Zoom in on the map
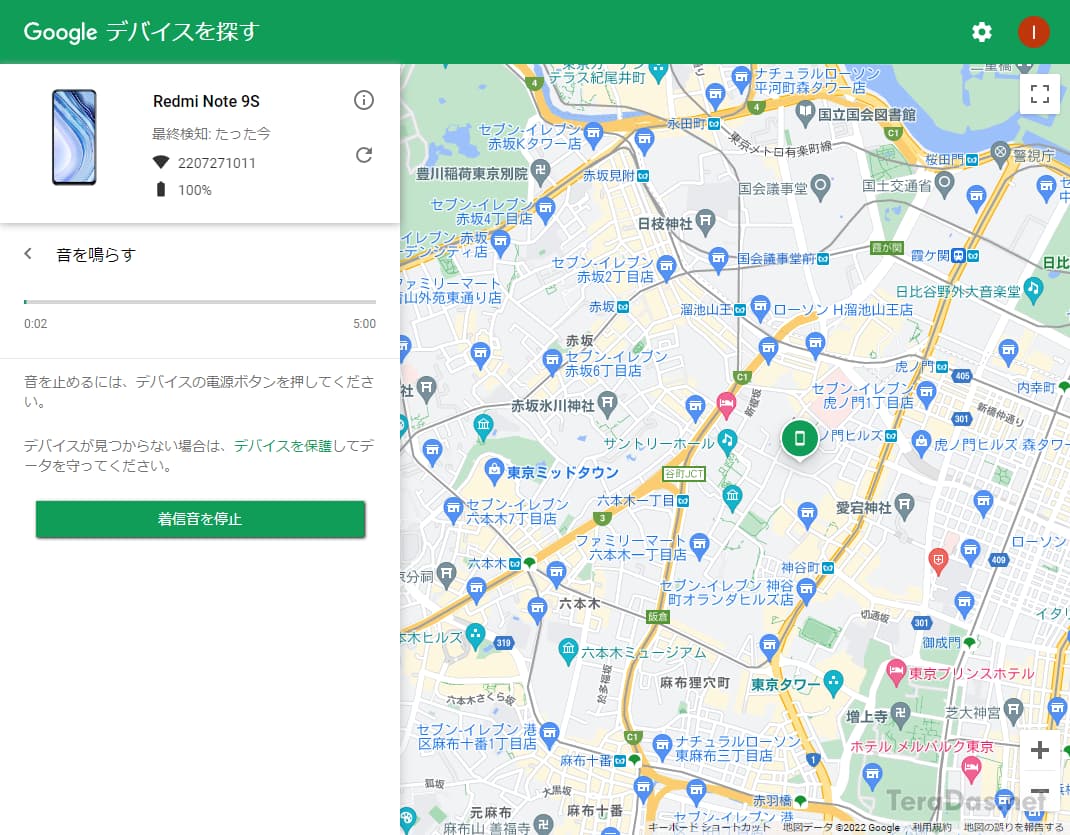 pyautogui.click(x=1039, y=750)
